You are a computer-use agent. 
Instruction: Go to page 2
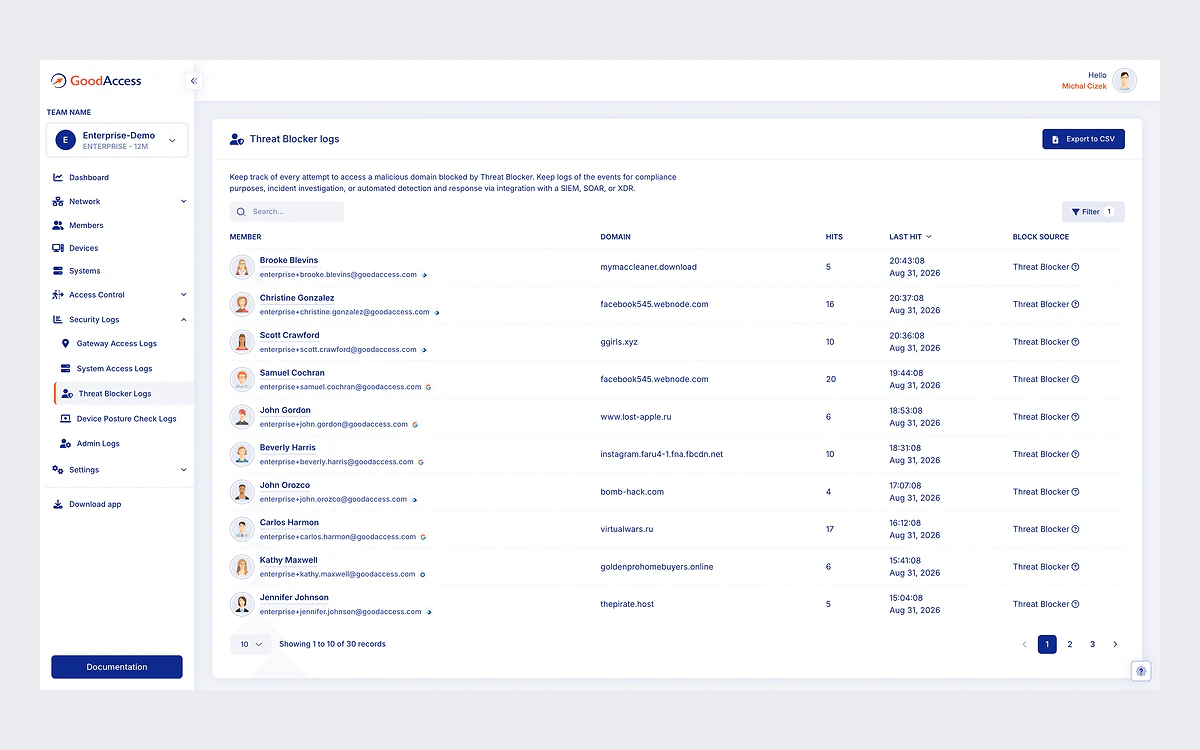[x=1070, y=644]
